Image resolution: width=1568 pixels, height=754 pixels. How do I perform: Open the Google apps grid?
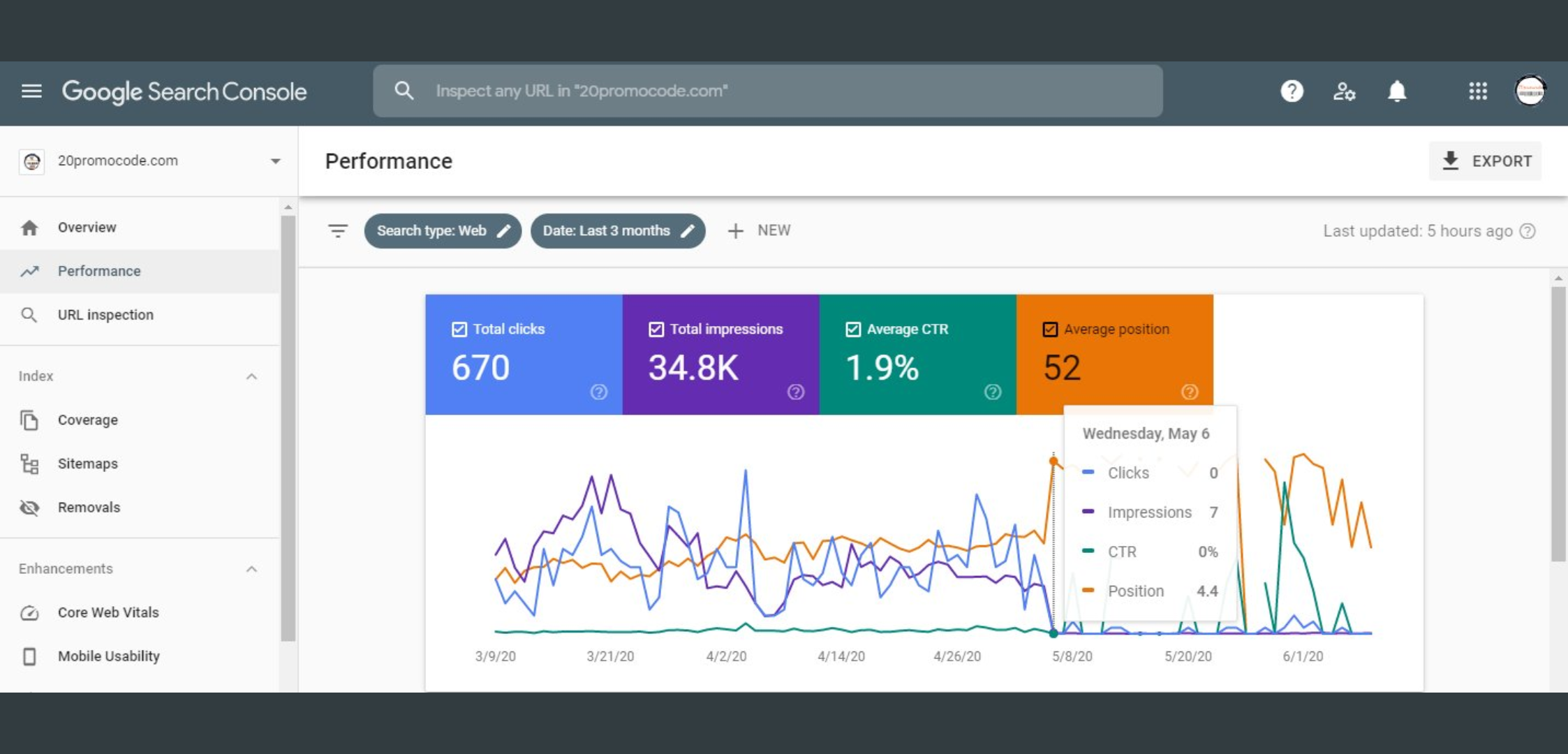tap(1477, 91)
